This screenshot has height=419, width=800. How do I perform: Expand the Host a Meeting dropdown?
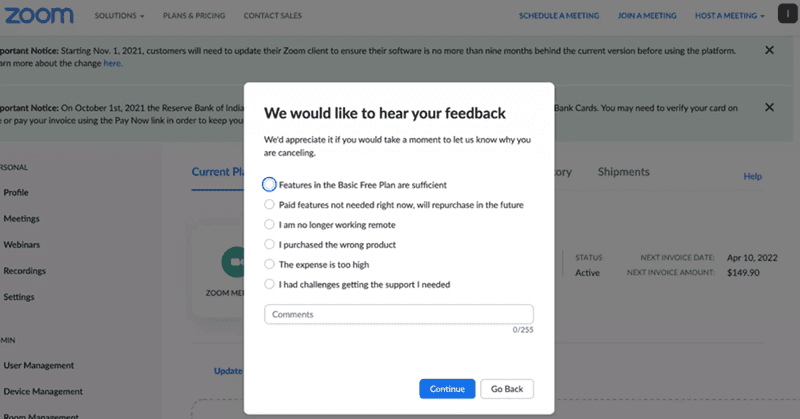[729, 17]
